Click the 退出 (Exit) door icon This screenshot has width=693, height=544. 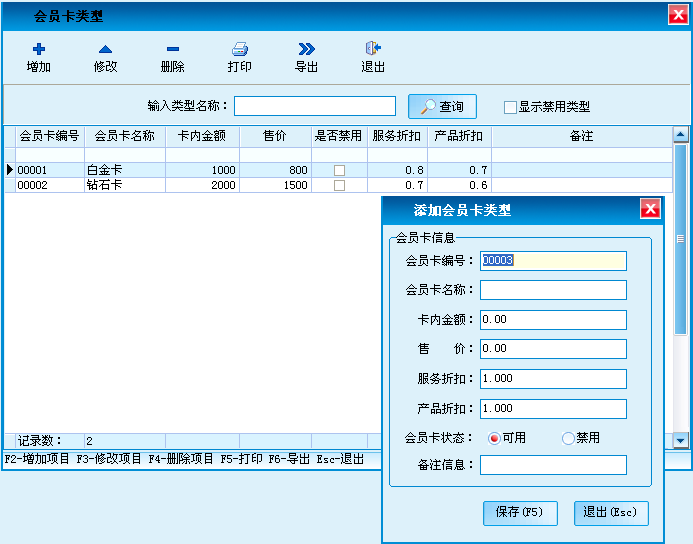[373, 49]
